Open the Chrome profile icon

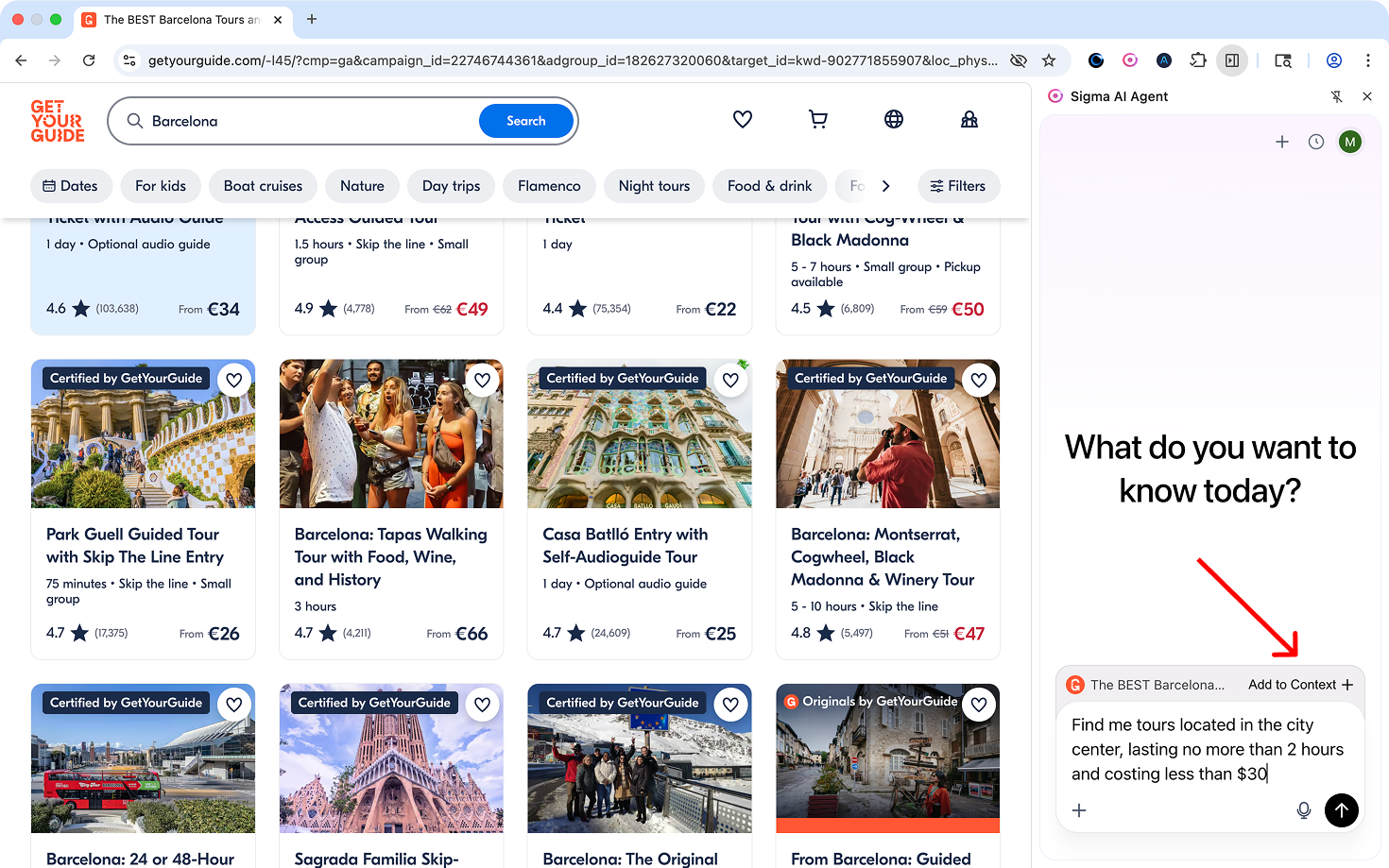click(1334, 60)
